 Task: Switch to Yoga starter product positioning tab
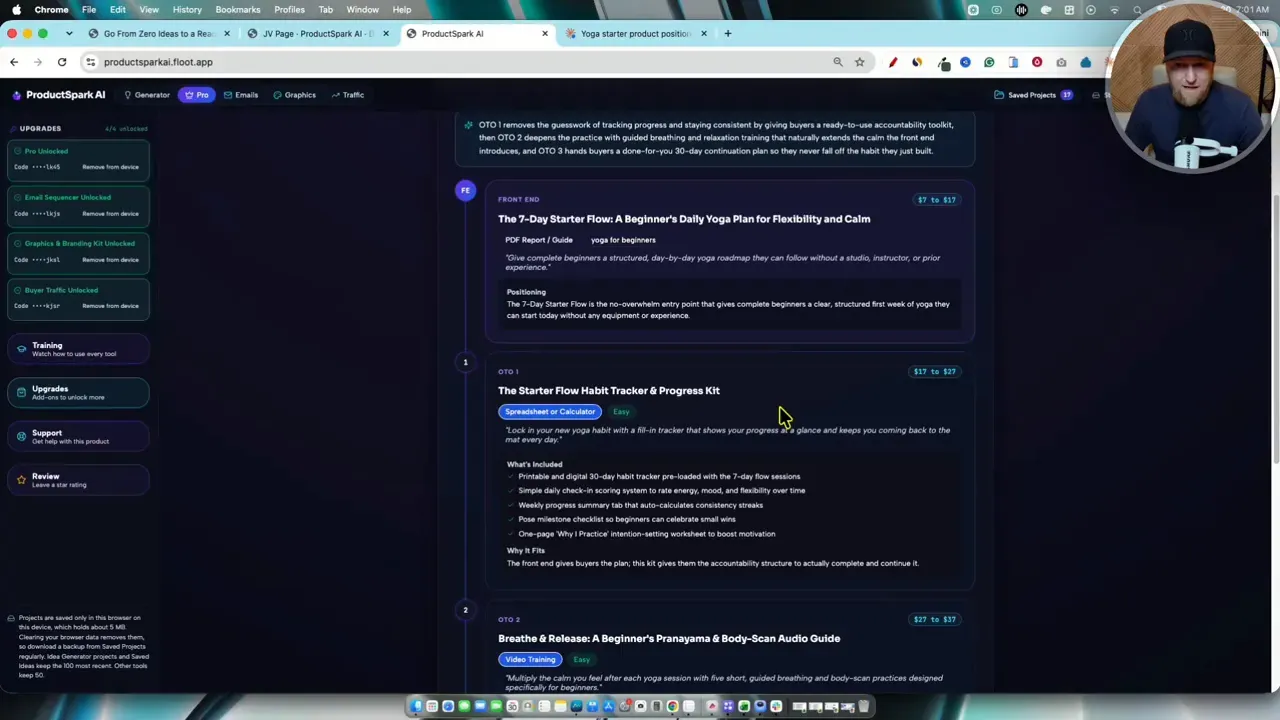pos(635,34)
